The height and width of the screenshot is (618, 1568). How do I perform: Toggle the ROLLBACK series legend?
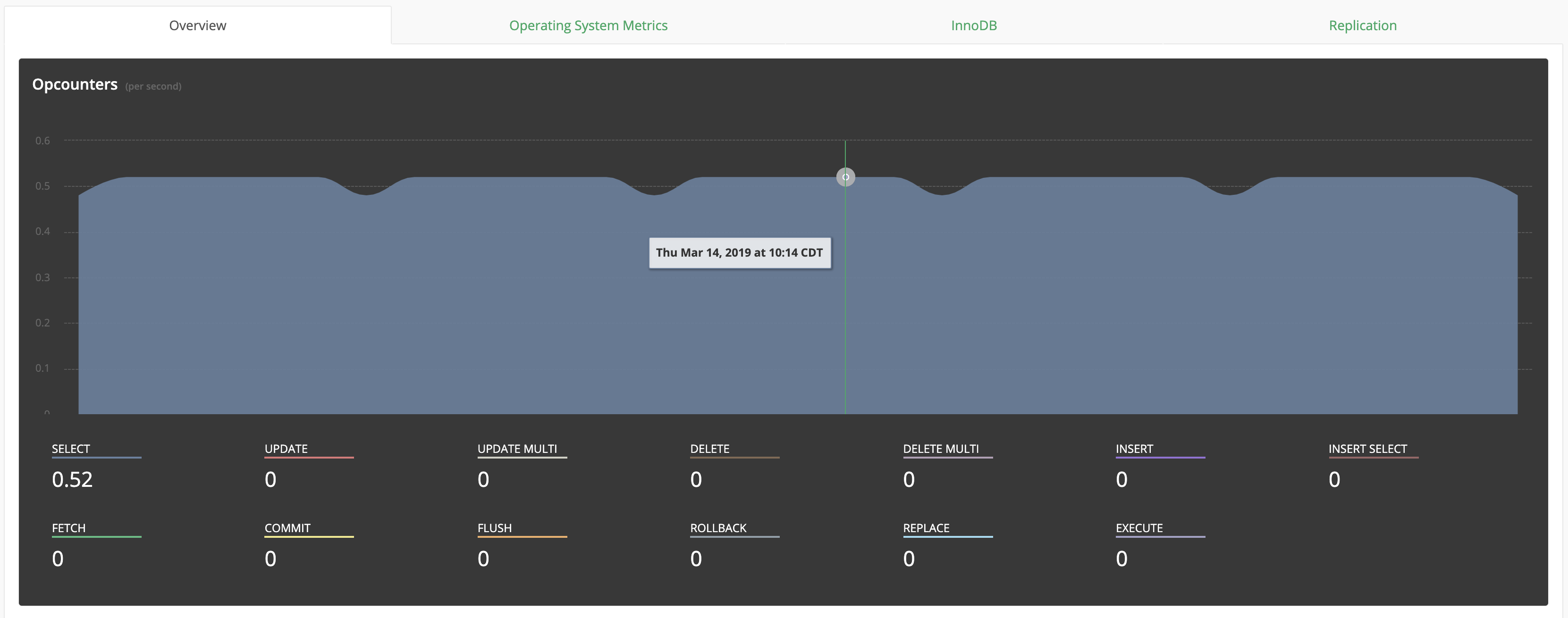(x=717, y=528)
